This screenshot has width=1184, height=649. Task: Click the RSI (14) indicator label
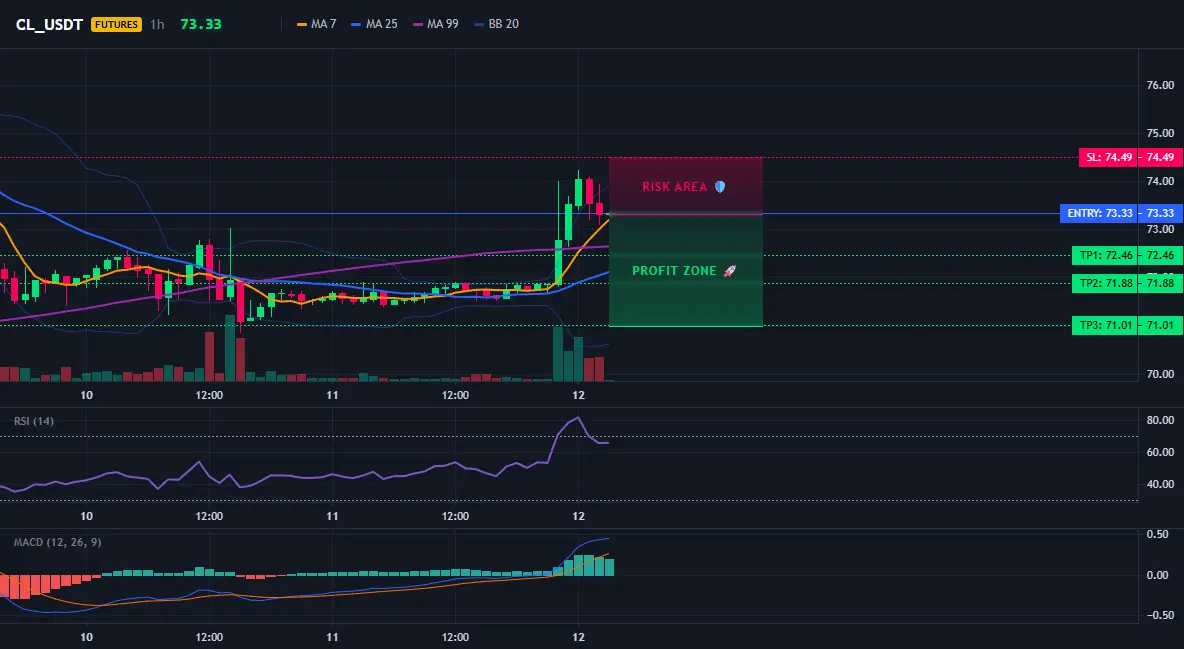[x=34, y=421]
